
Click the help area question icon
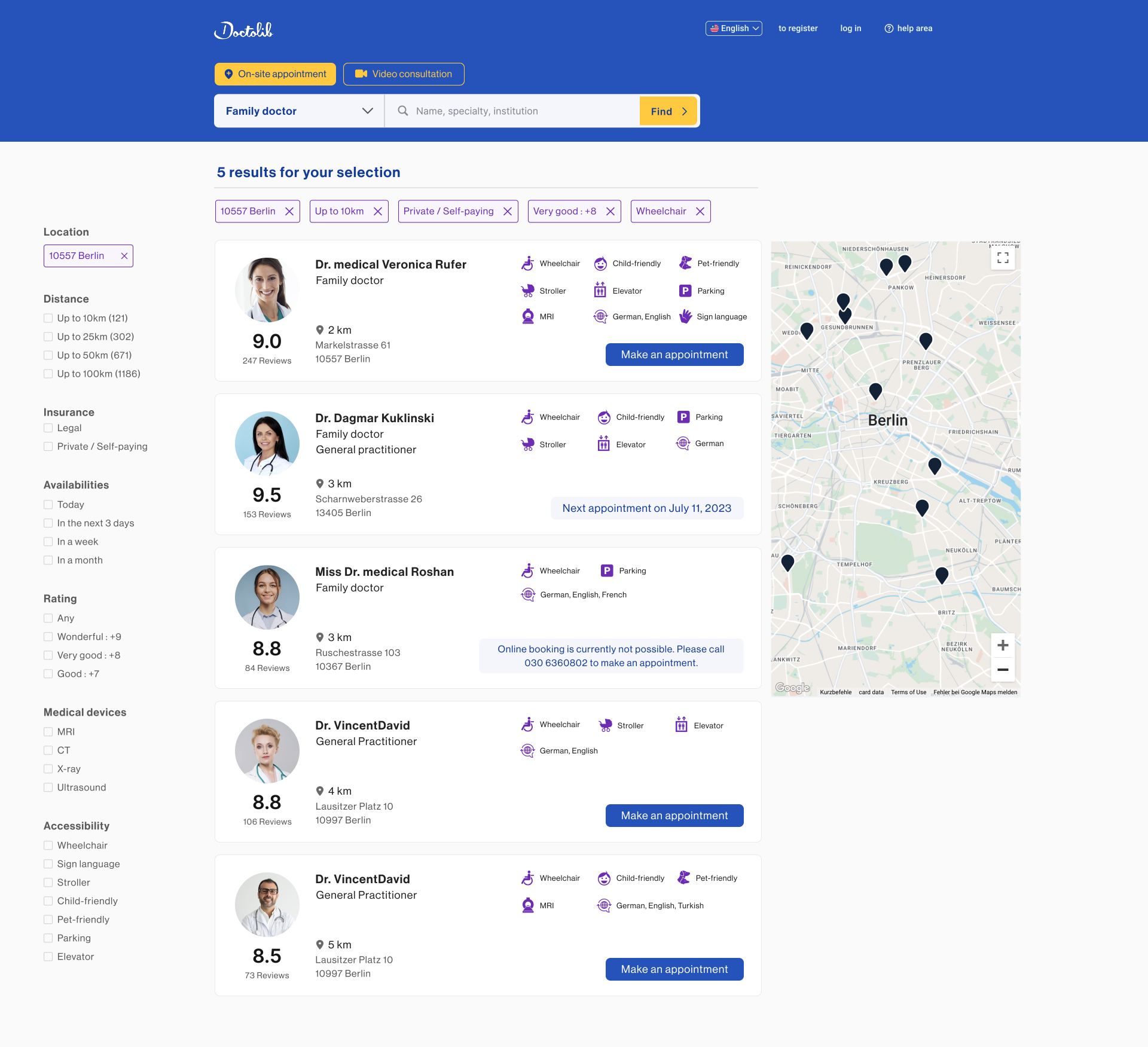889,29
